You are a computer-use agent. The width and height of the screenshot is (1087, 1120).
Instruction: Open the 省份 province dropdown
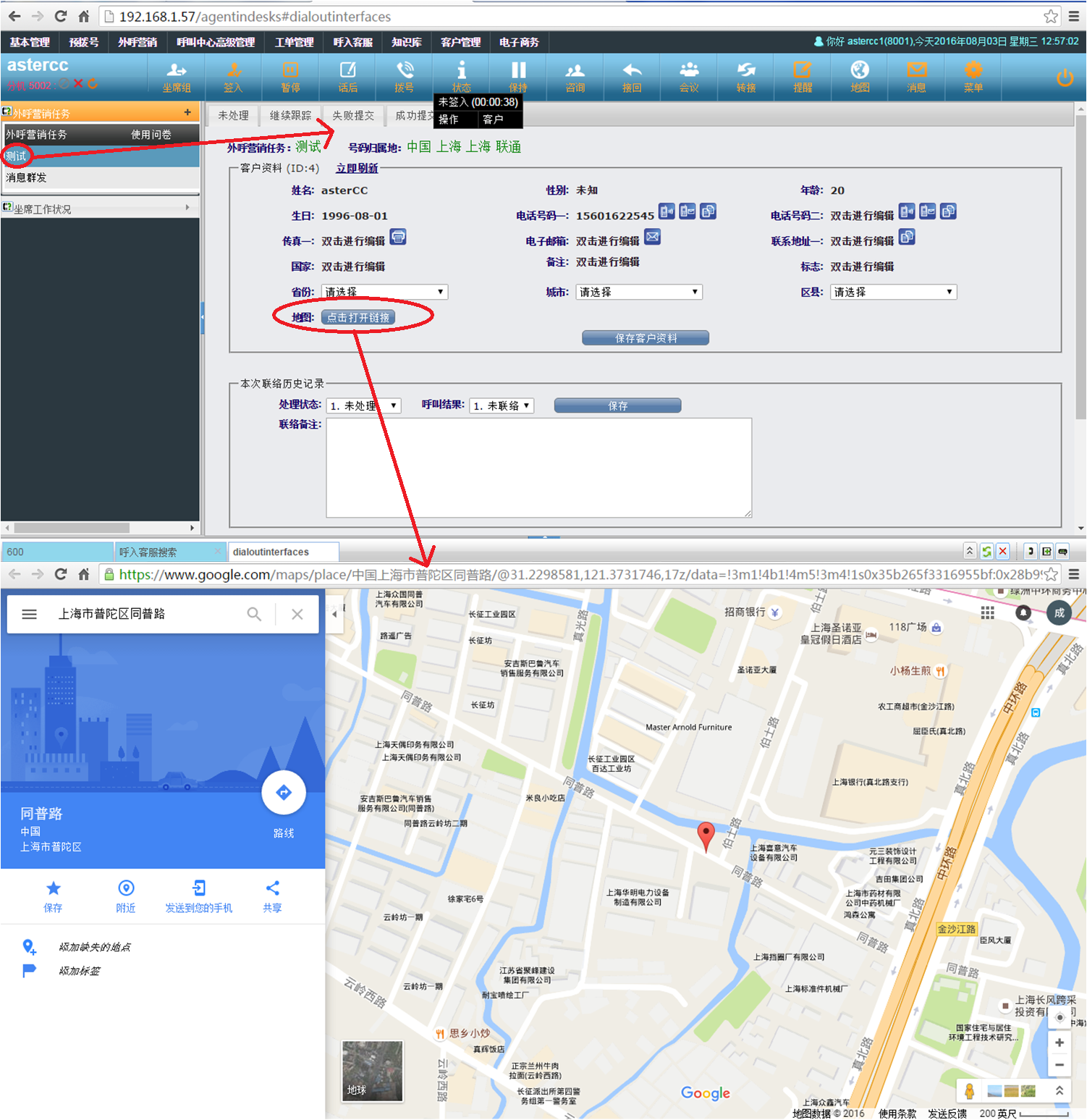(384, 292)
